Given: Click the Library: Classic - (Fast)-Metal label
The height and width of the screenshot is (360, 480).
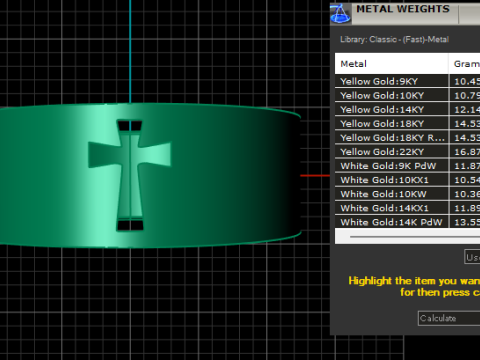Looking at the screenshot, I should click(394, 39).
